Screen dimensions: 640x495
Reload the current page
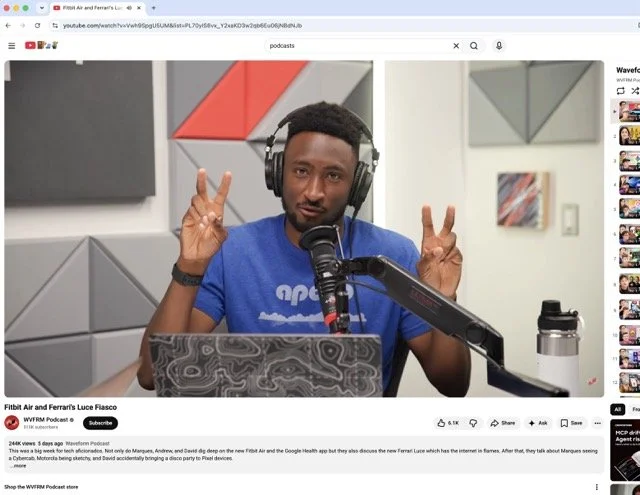pos(37,25)
